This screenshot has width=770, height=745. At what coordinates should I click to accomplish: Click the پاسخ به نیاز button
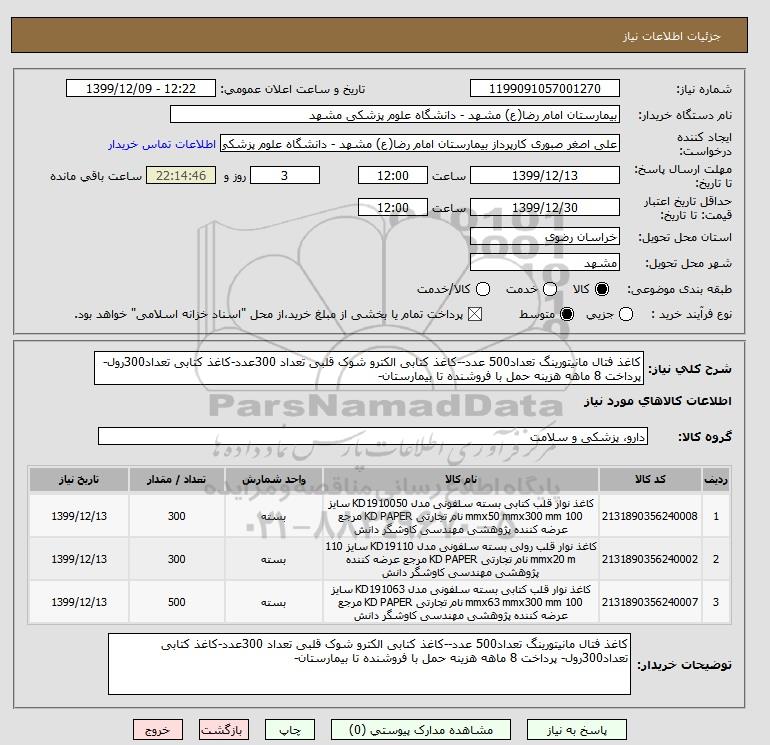(x=577, y=730)
